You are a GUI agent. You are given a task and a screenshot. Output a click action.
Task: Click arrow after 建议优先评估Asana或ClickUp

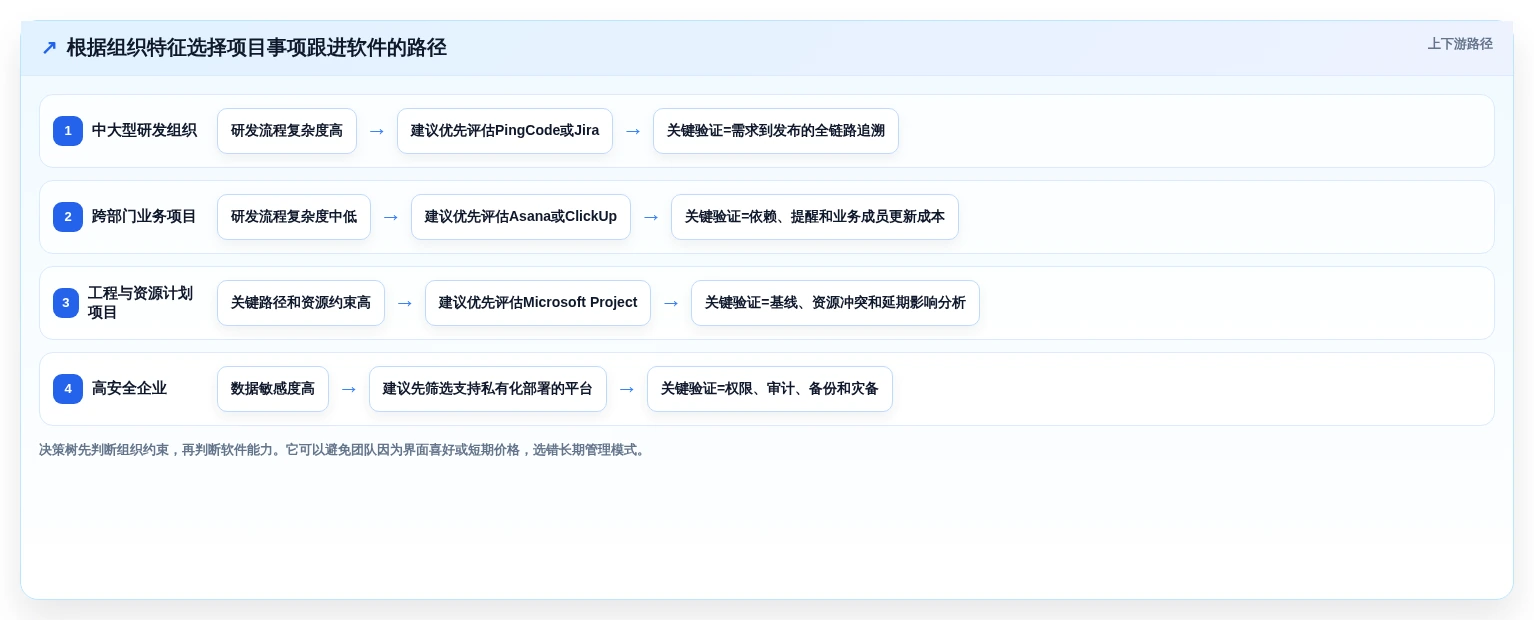[651, 217]
